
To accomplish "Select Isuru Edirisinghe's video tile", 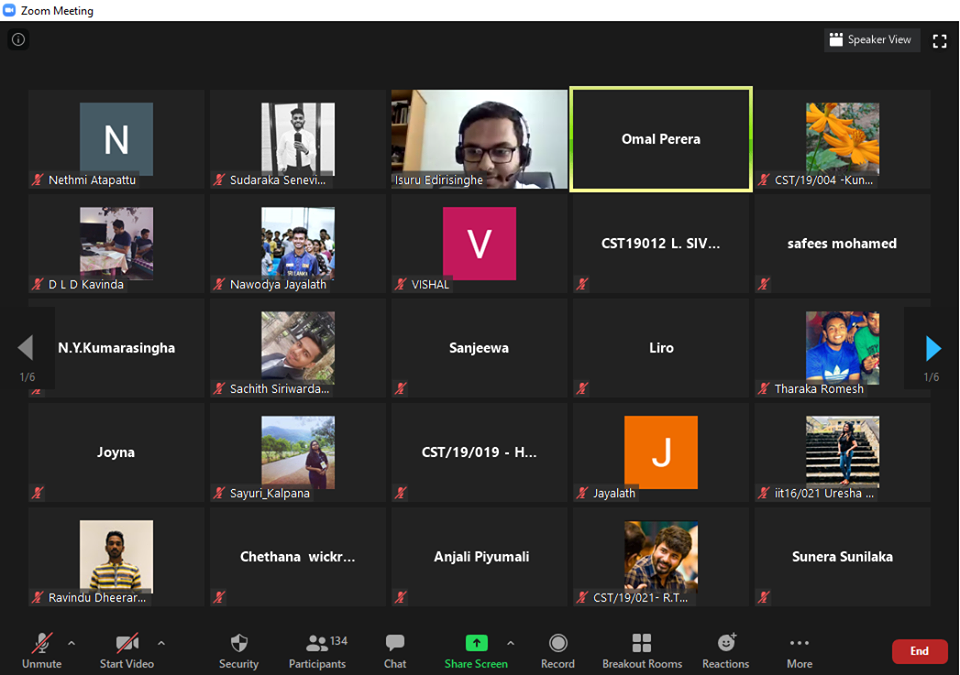I will click(479, 139).
